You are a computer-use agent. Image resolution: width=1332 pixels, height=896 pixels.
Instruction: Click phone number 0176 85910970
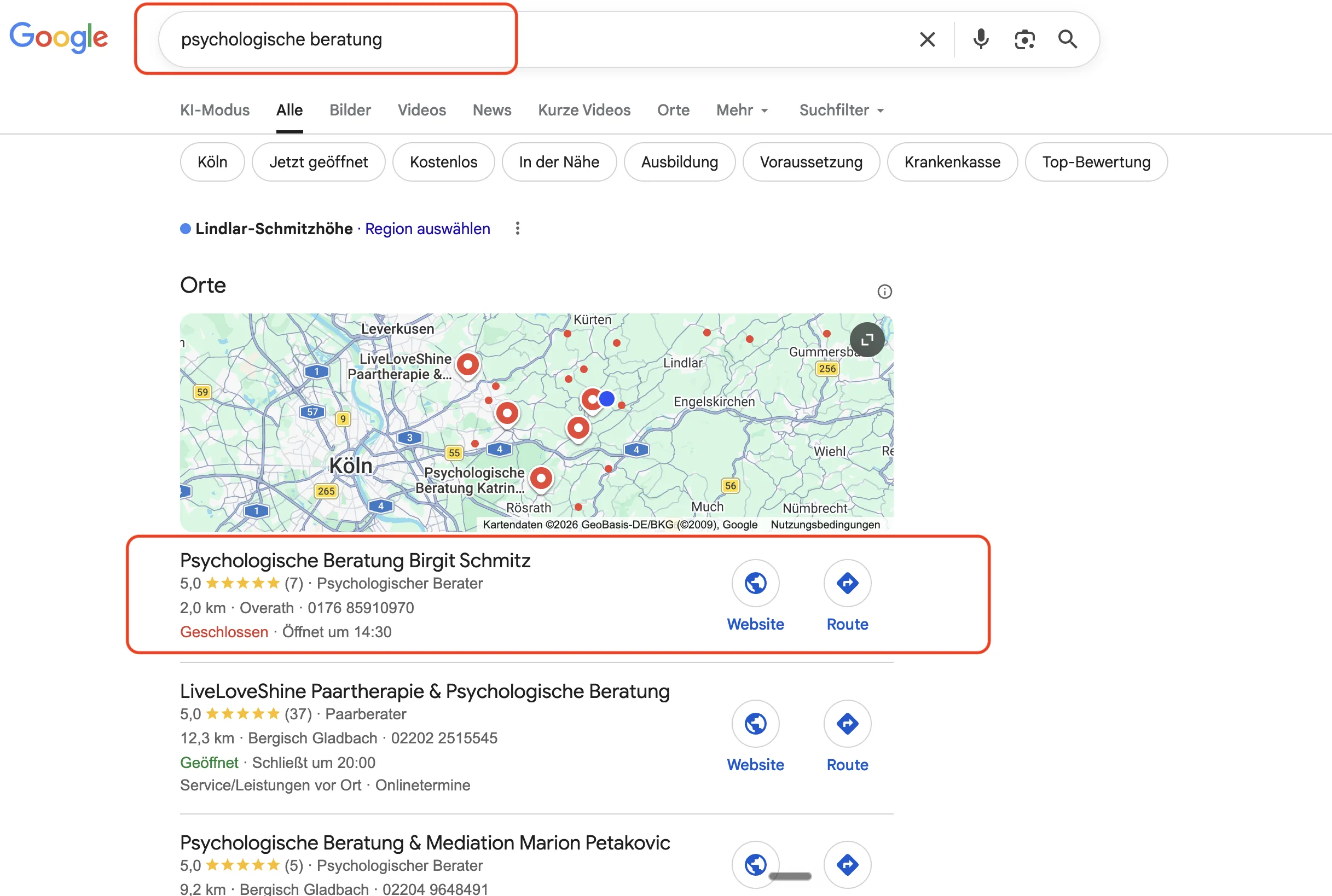click(x=360, y=607)
